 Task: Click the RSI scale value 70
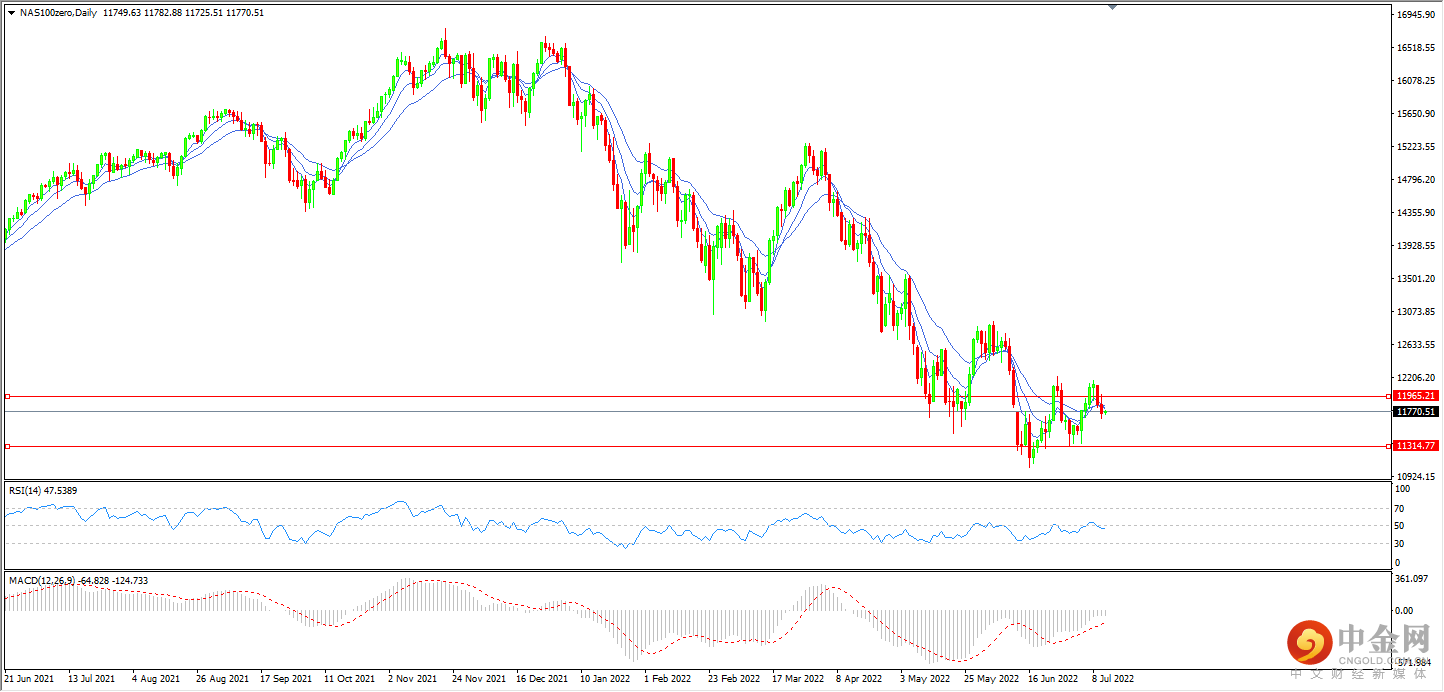[x=1401, y=508]
